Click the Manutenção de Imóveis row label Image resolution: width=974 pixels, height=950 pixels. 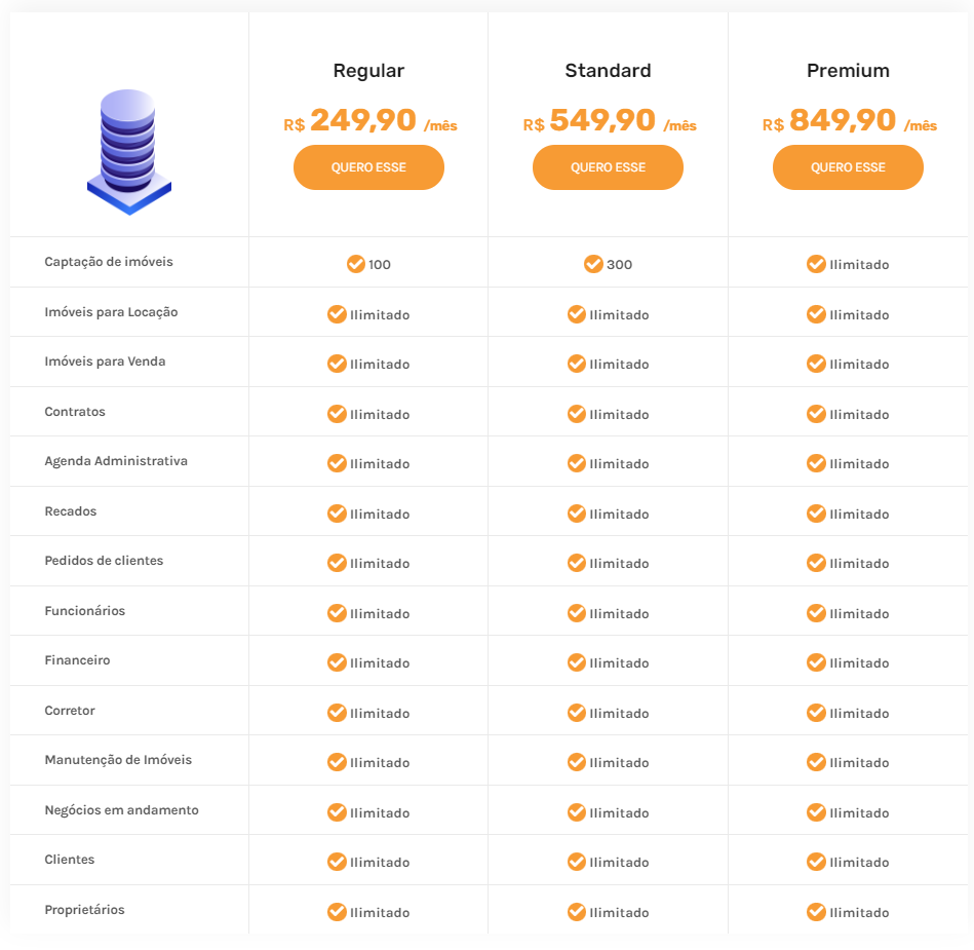click(118, 760)
